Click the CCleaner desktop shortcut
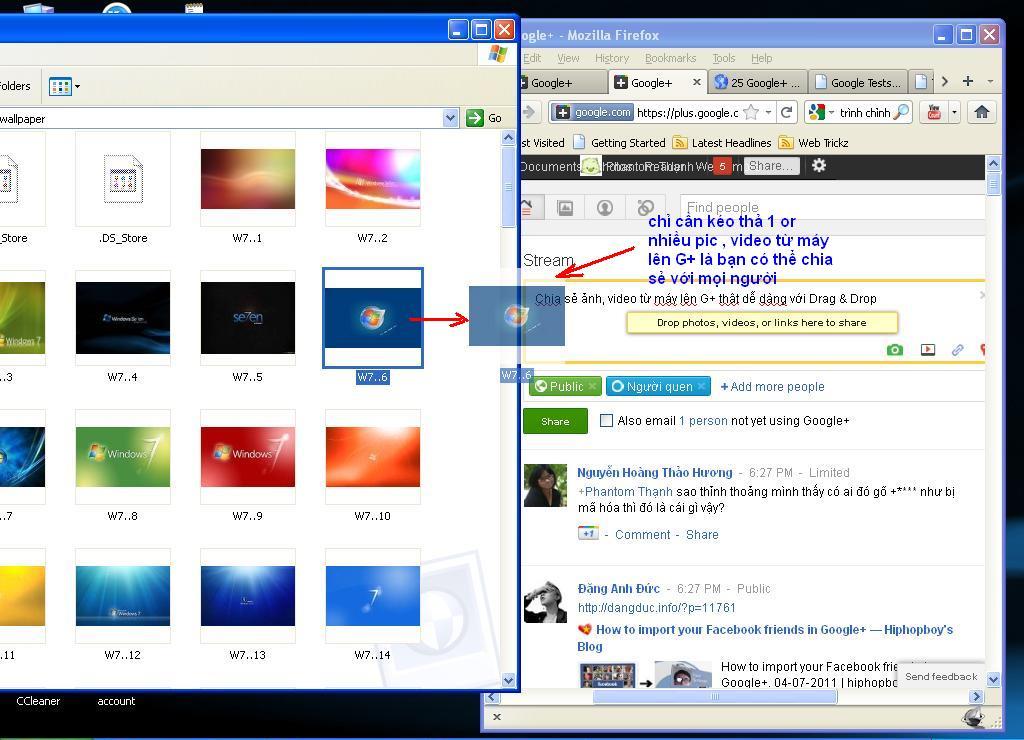 [x=38, y=701]
